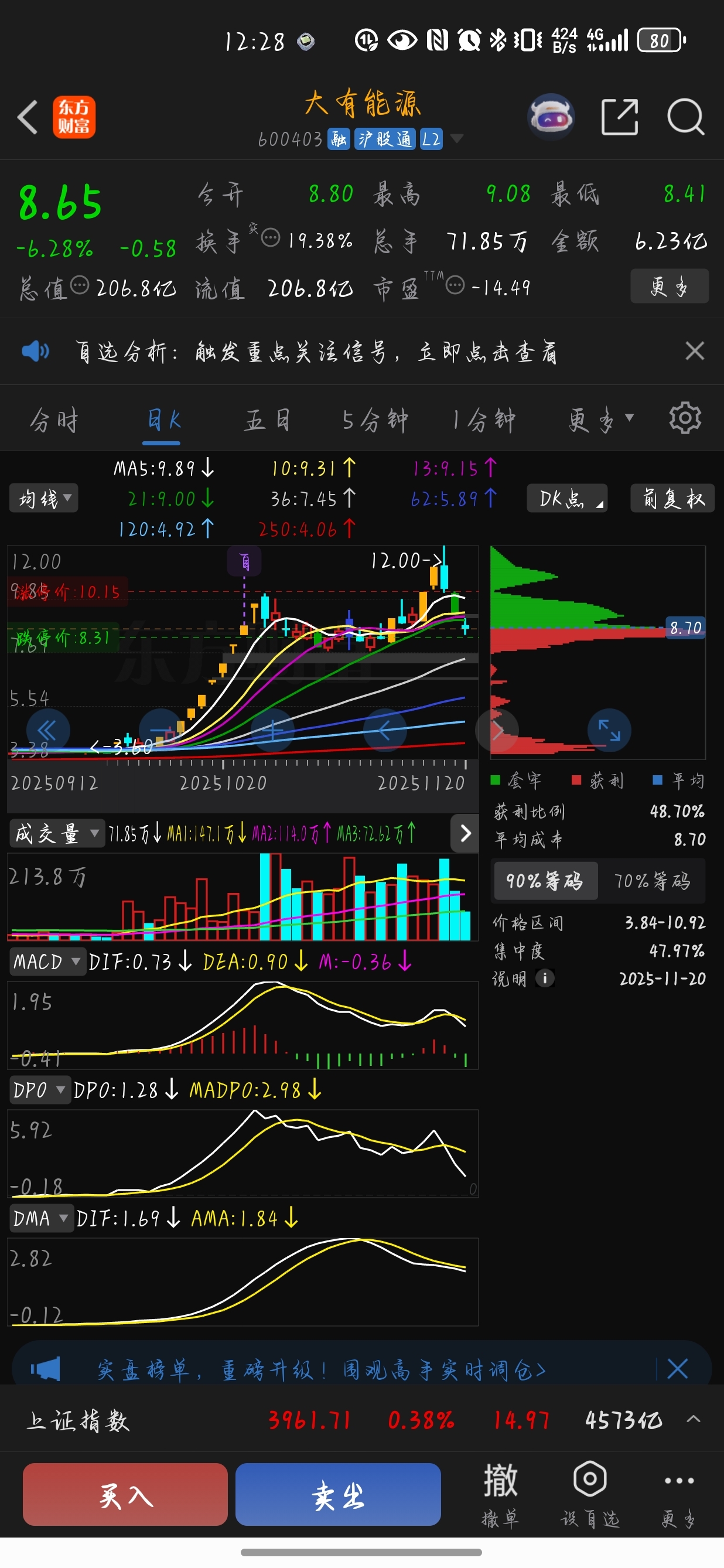
Task: Zoom out chart with minus button
Action: click(160, 731)
